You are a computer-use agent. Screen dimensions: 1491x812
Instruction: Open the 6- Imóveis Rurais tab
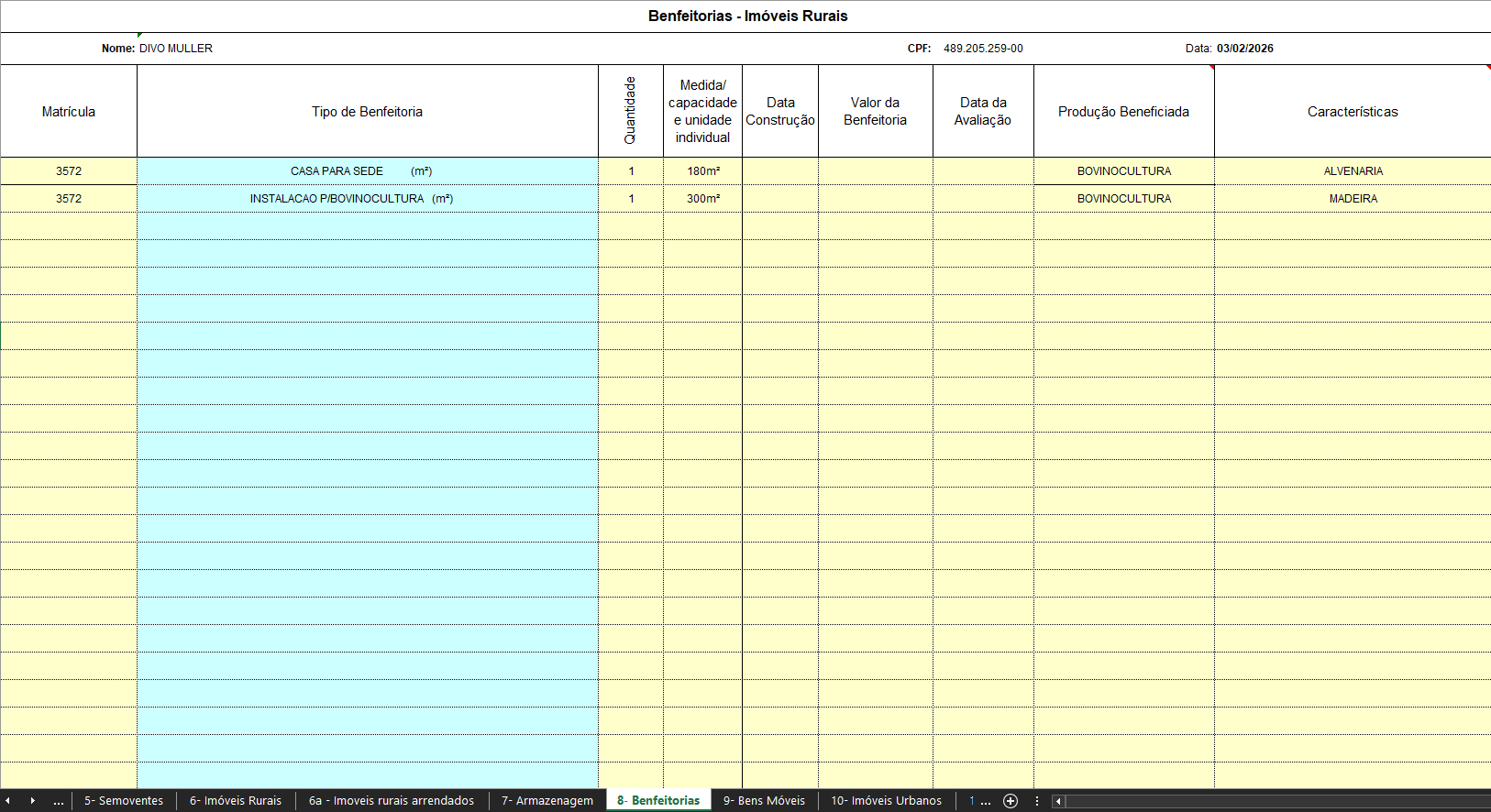point(236,801)
